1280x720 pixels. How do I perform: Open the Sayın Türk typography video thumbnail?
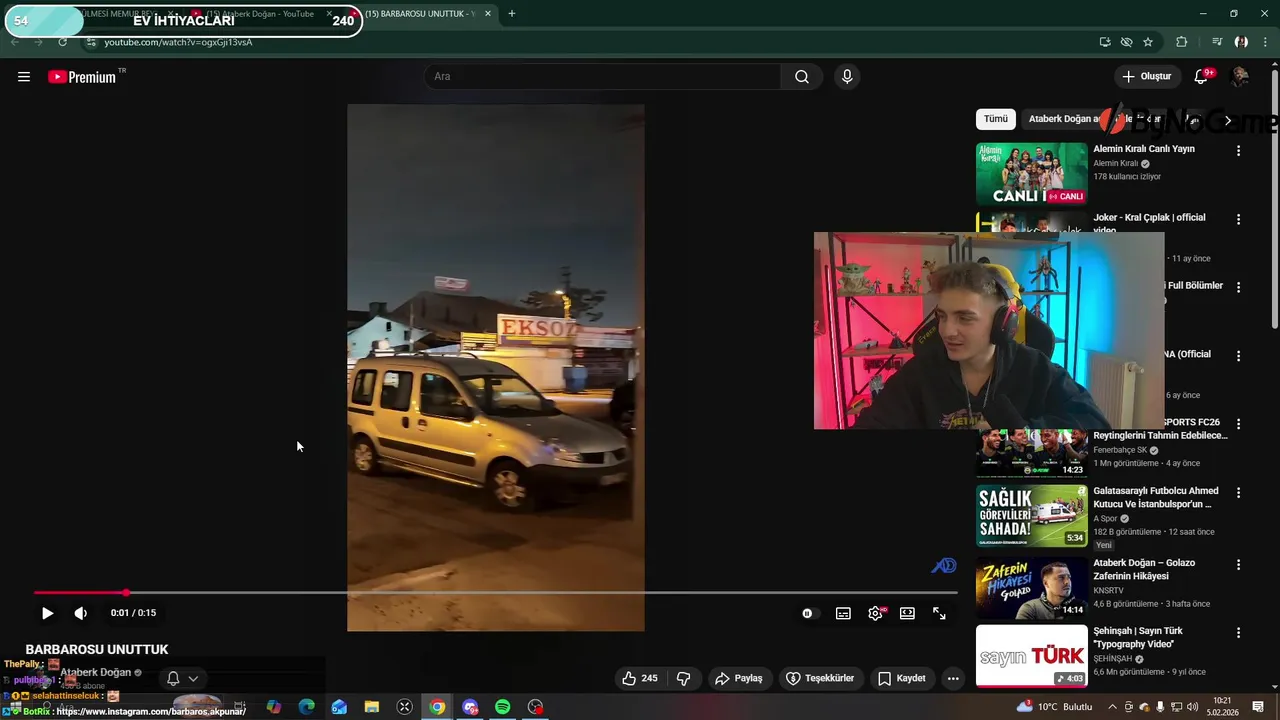(x=1031, y=656)
